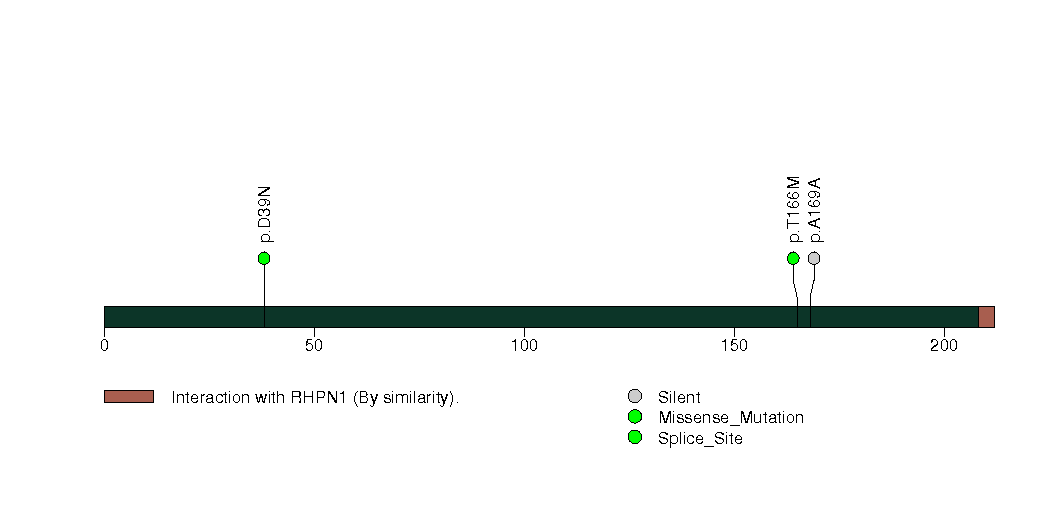1047x524 pixels.
Task: Select the "Silent" legend label
Action: point(679,397)
